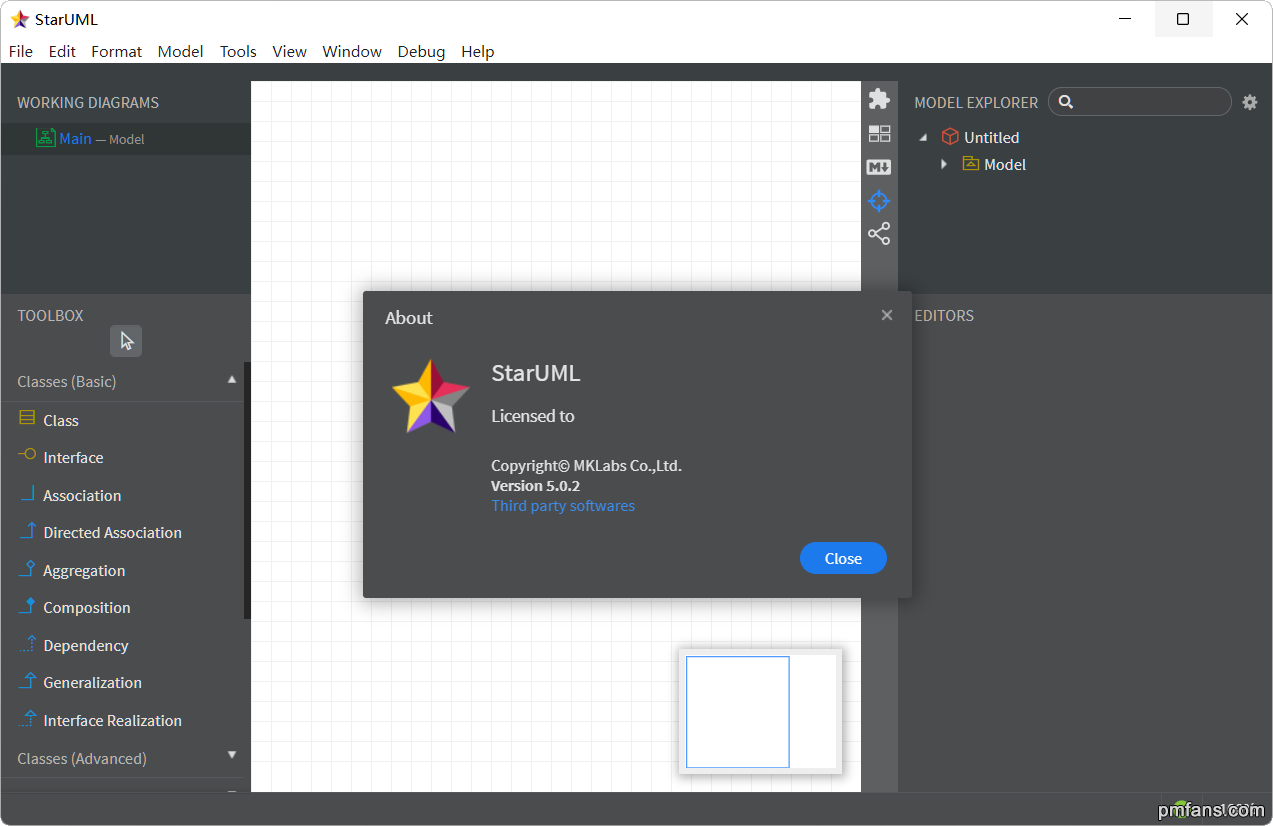Click the toolbox vertical scrollbar
Screen dimensions: 1273x826
(x=247, y=490)
